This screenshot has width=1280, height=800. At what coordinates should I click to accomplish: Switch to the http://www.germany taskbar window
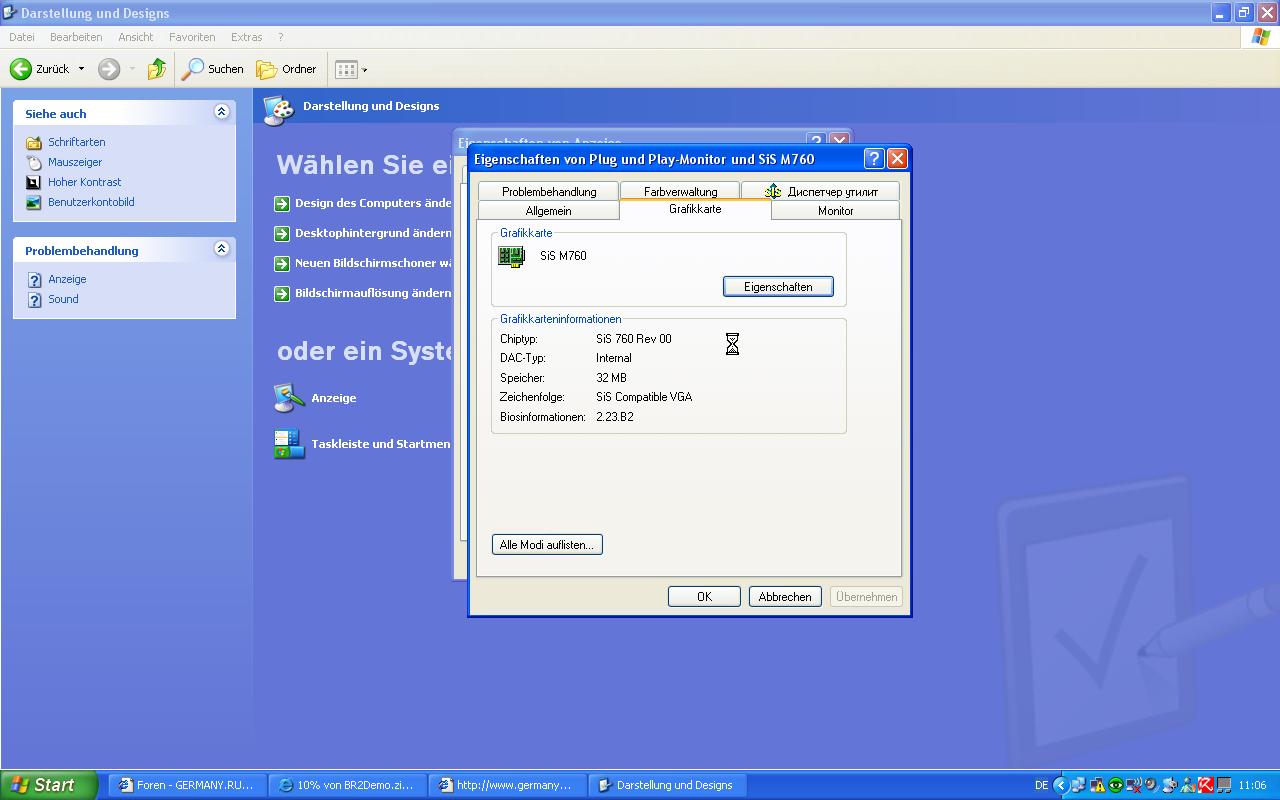point(507,785)
